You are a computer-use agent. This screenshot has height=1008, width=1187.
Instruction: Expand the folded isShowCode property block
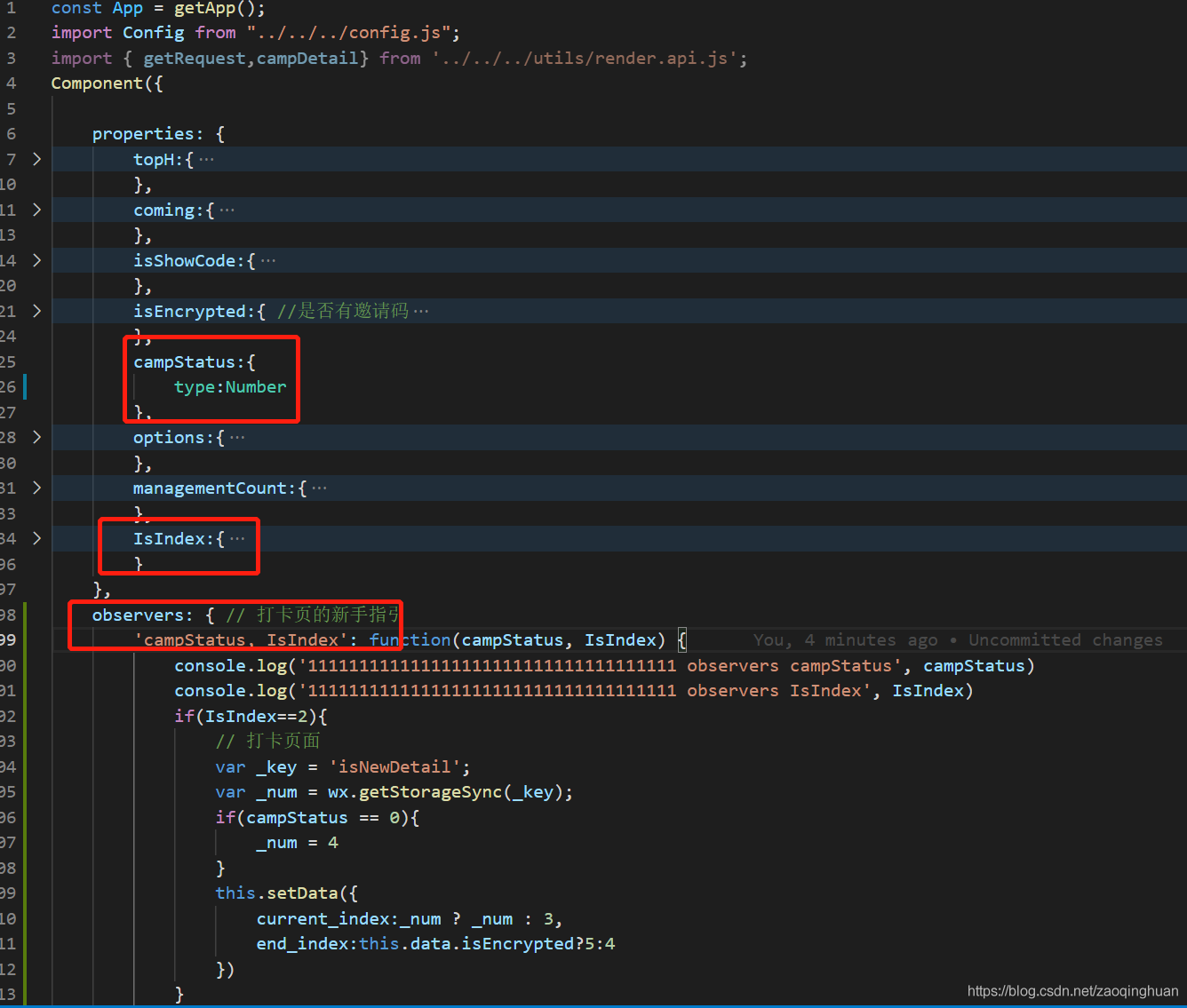point(36,260)
